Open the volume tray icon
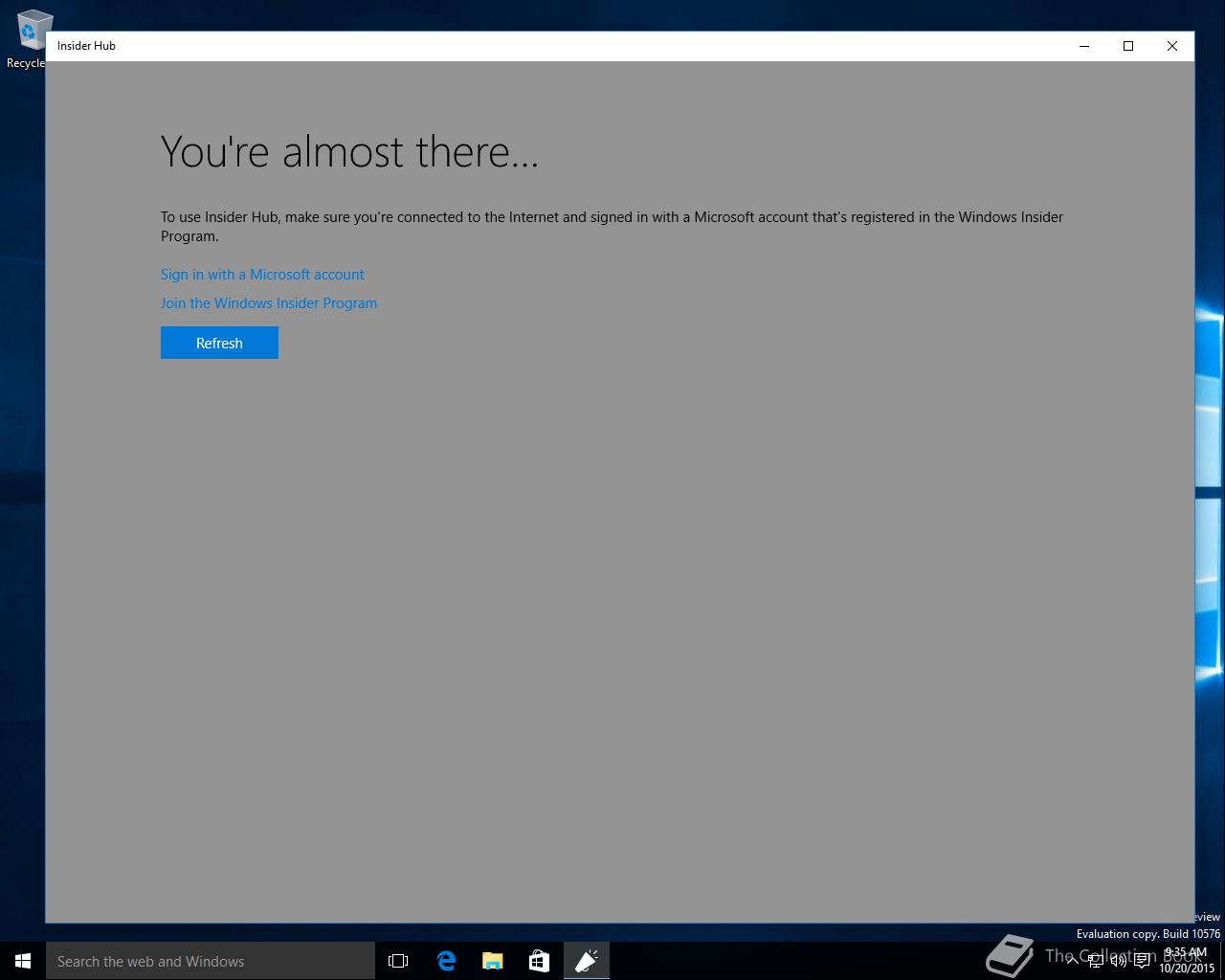This screenshot has width=1225, height=980. click(1119, 961)
